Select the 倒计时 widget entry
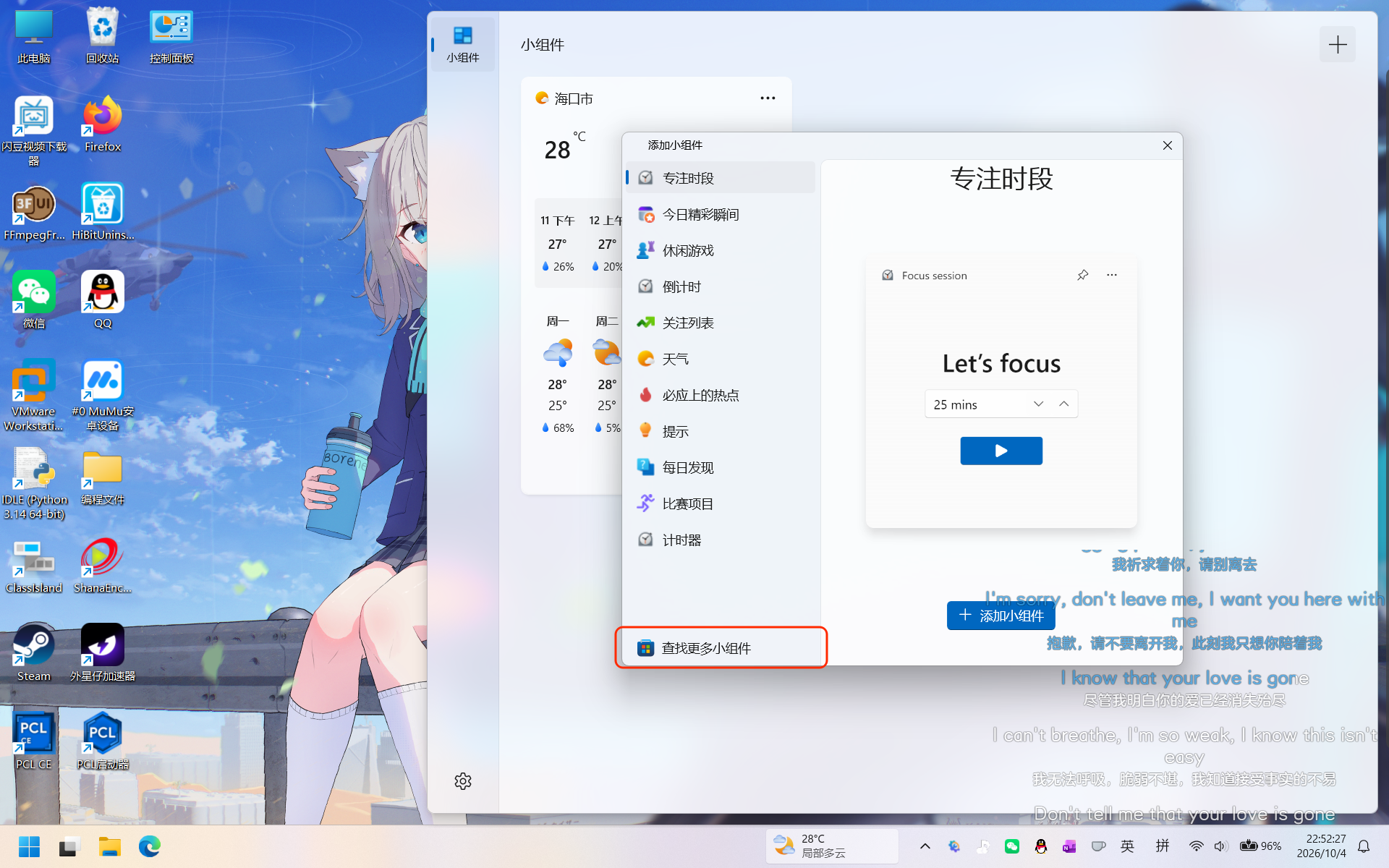This screenshot has width=1389, height=868. pos(721,286)
